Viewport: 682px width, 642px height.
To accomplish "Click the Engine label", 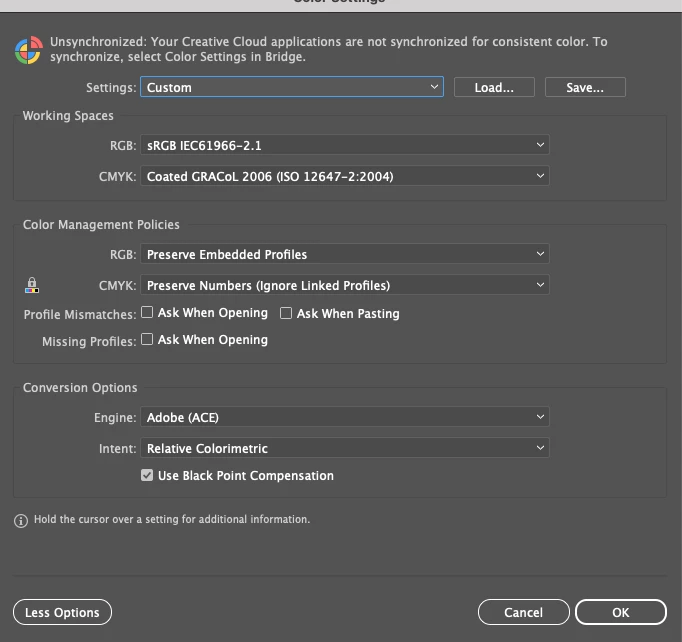I will coord(115,418).
